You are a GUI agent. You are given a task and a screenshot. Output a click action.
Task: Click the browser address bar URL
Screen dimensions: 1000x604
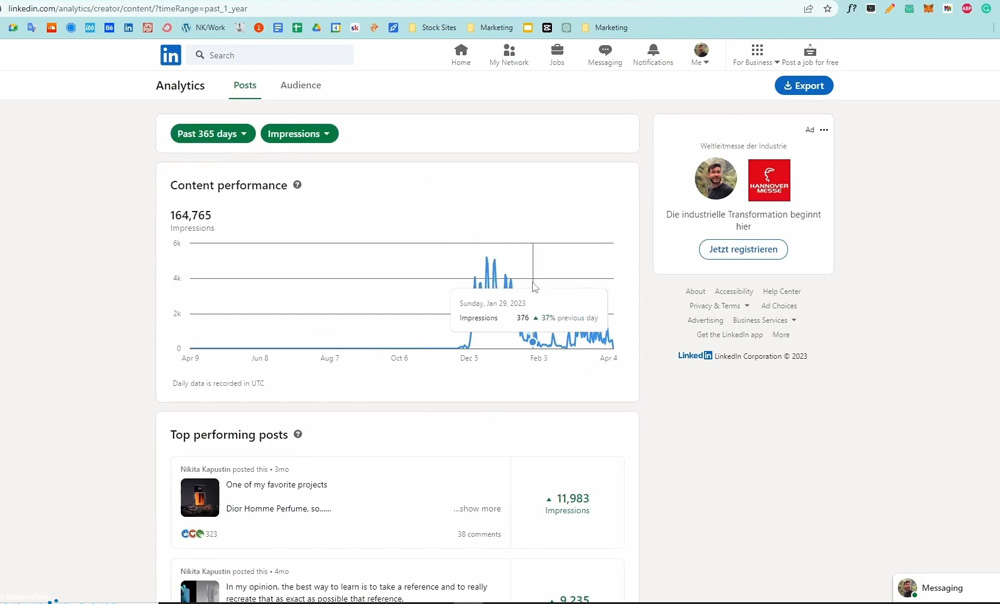tap(128, 8)
